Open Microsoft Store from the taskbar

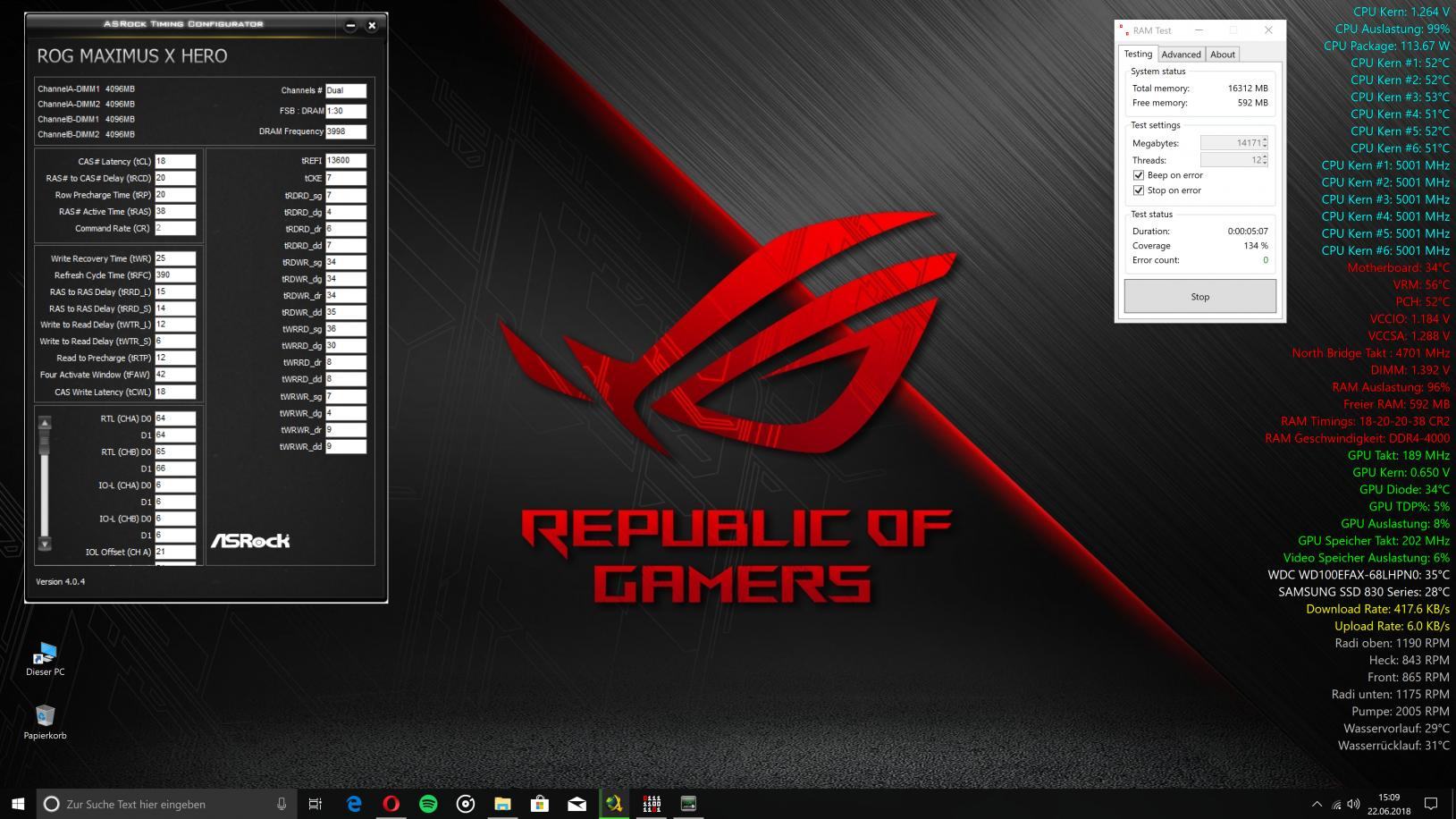click(x=540, y=804)
